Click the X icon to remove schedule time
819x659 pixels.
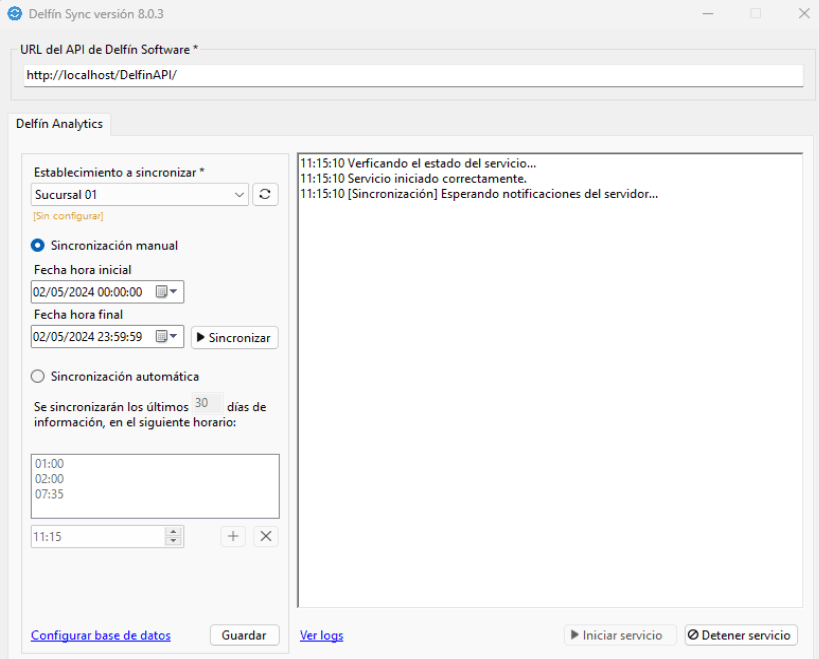click(265, 536)
